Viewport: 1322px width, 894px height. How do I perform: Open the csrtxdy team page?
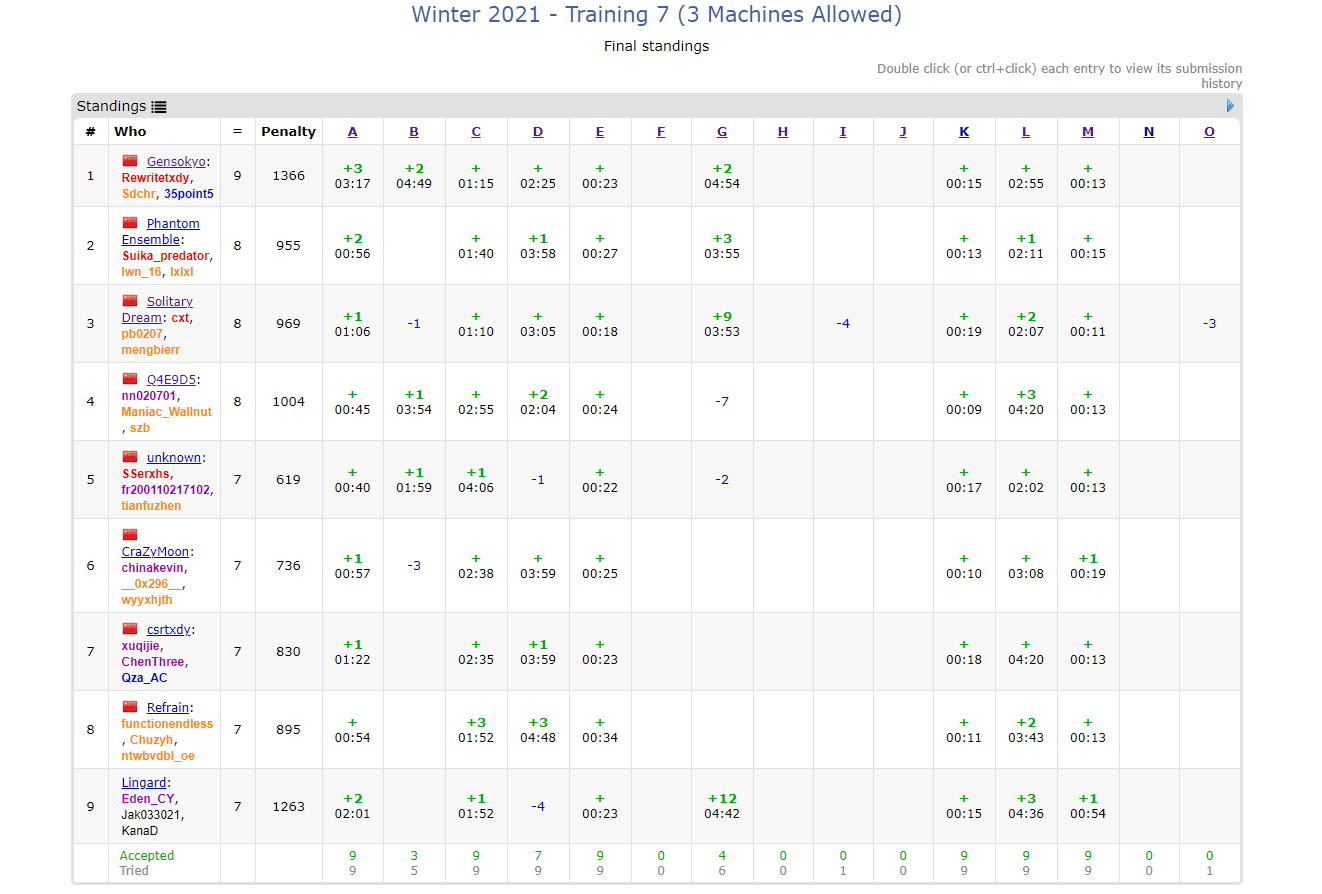pos(168,630)
